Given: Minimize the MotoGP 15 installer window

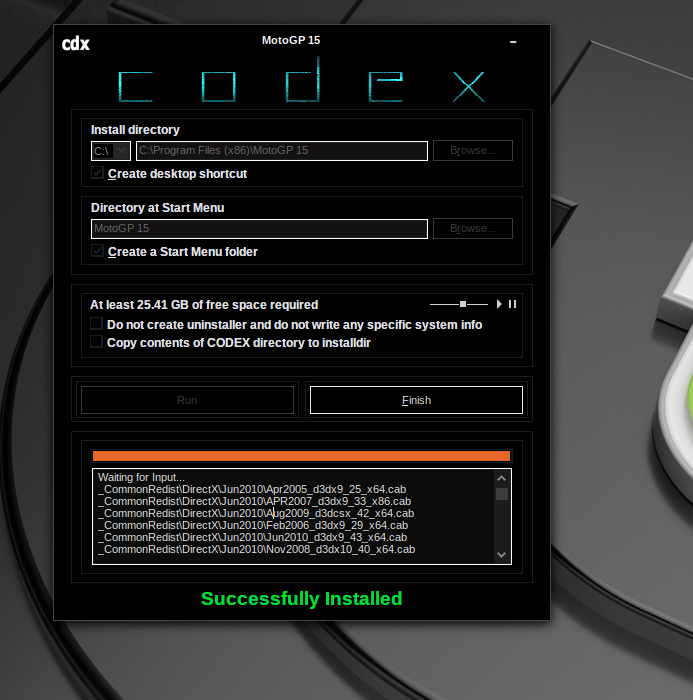Looking at the screenshot, I should click(513, 42).
